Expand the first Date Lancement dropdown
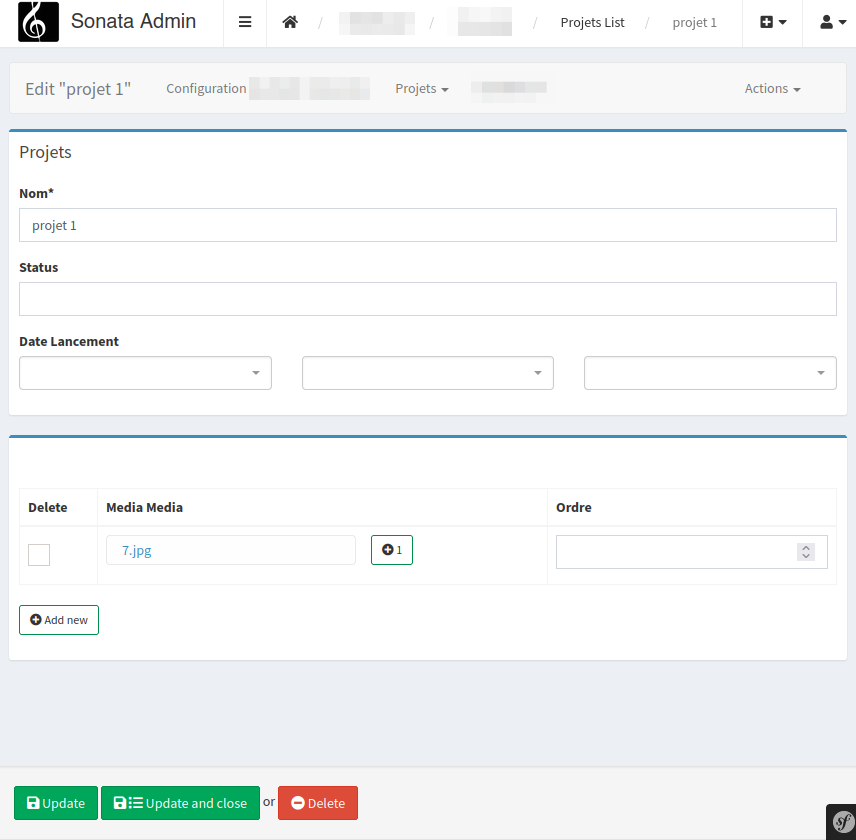856x840 pixels. pyautogui.click(x=146, y=373)
